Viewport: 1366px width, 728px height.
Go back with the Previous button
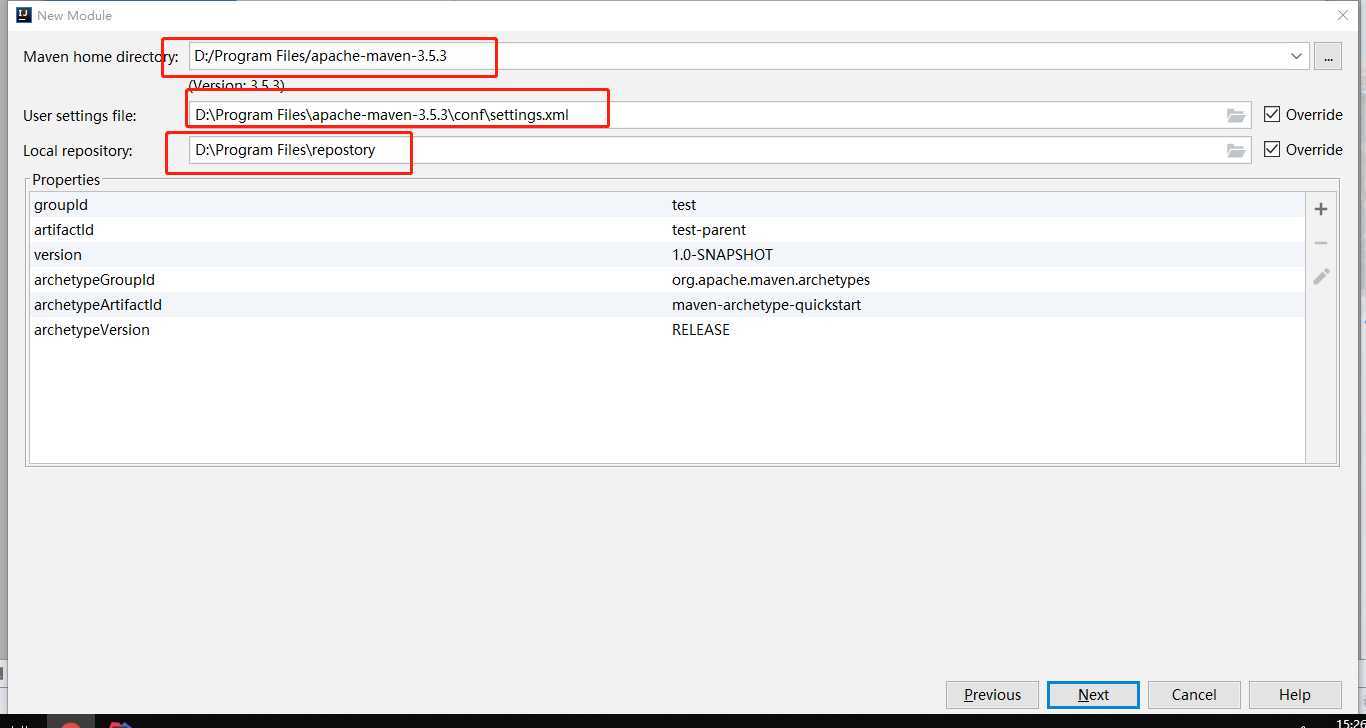pos(992,695)
